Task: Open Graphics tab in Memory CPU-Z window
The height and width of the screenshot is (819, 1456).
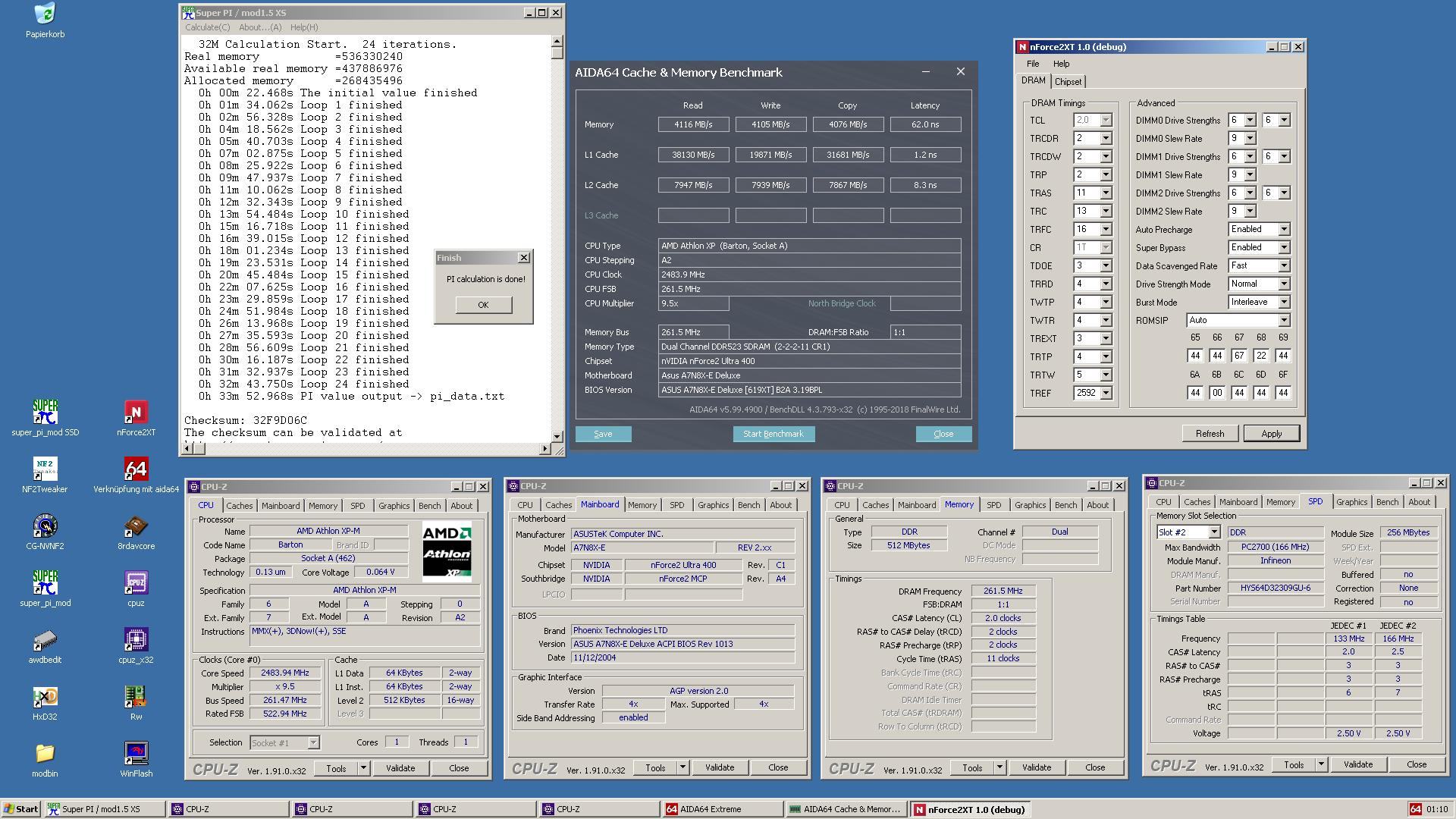Action: [1030, 505]
